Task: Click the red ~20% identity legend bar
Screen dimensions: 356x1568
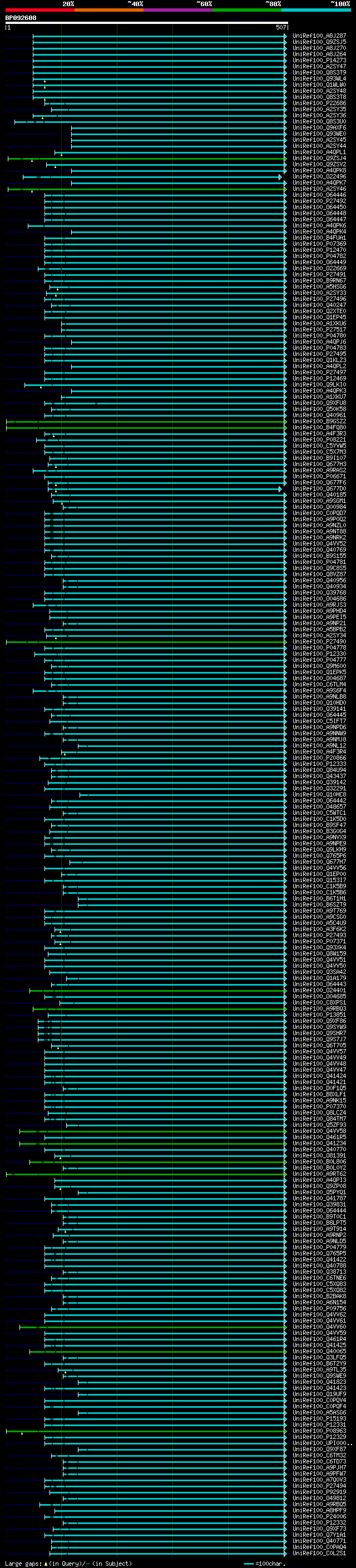Action: tap(40, 10)
